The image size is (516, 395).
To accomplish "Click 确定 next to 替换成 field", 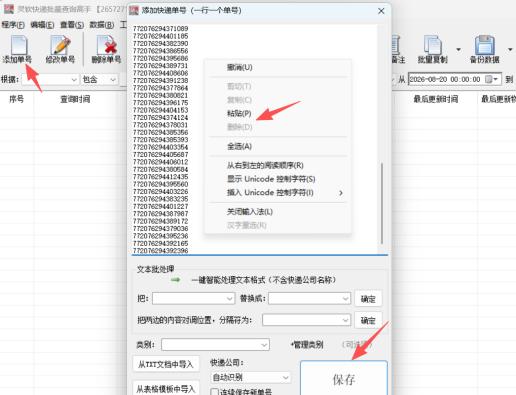I will [x=368, y=299].
